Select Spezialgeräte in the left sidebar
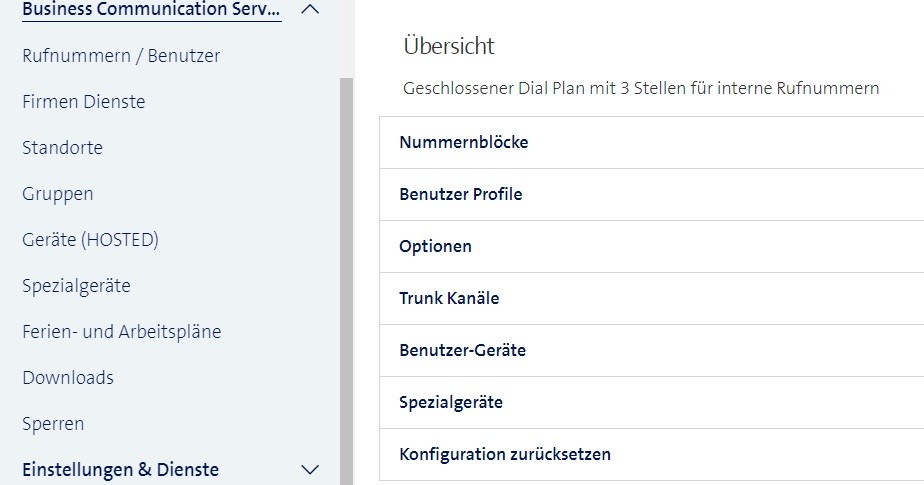This screenshot has width=924, height=485. coord(76,286)
